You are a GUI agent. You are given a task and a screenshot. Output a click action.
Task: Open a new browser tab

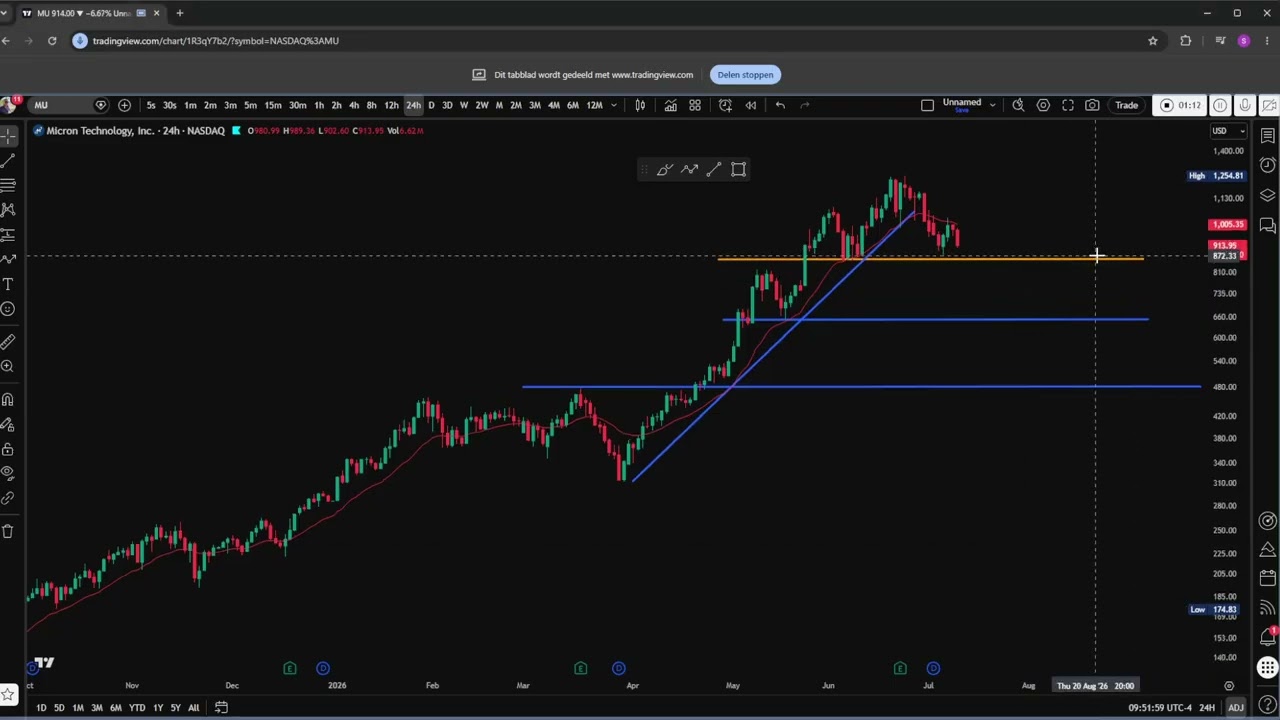click(180, 13)
